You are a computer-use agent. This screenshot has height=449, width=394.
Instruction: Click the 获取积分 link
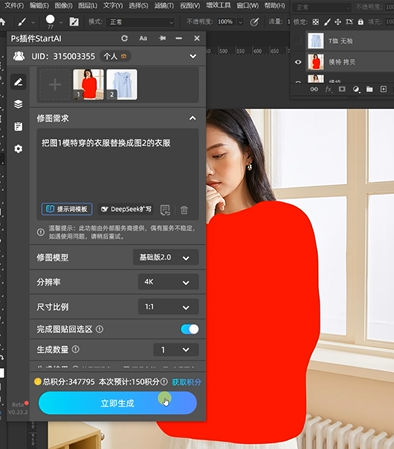(186, 382)
